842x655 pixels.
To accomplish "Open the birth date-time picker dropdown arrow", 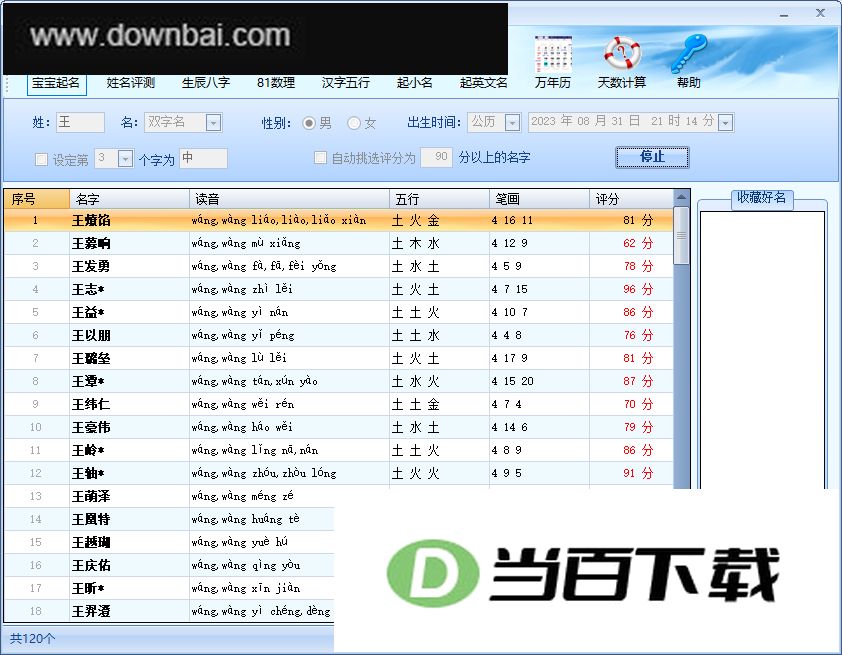I will pos(726,123).
